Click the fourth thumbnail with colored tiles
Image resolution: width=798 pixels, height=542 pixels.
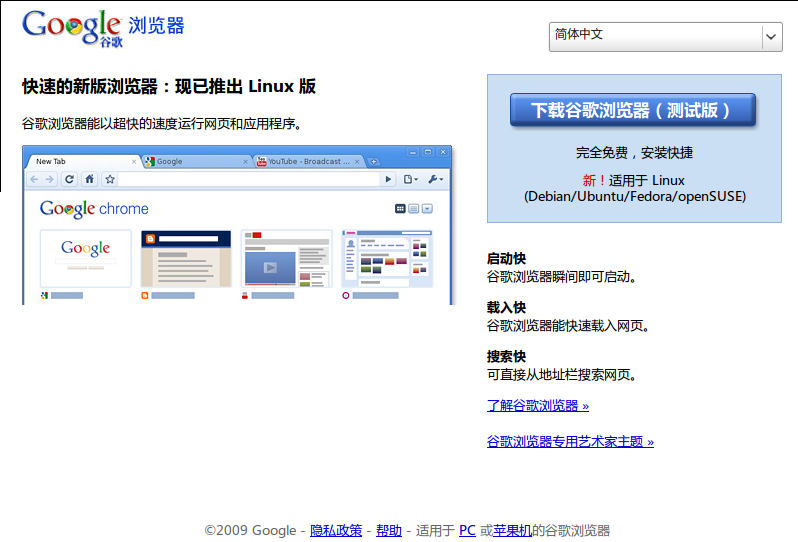click(387, 259)
